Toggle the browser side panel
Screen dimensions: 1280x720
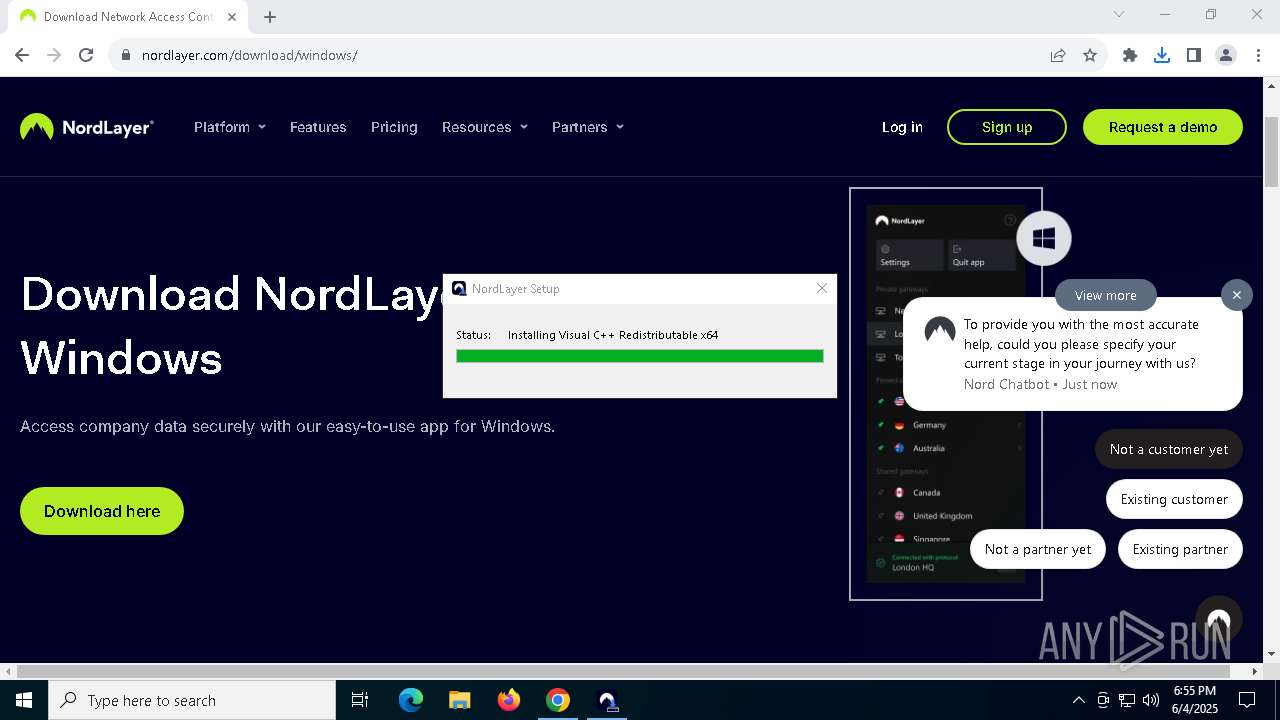1194,55
